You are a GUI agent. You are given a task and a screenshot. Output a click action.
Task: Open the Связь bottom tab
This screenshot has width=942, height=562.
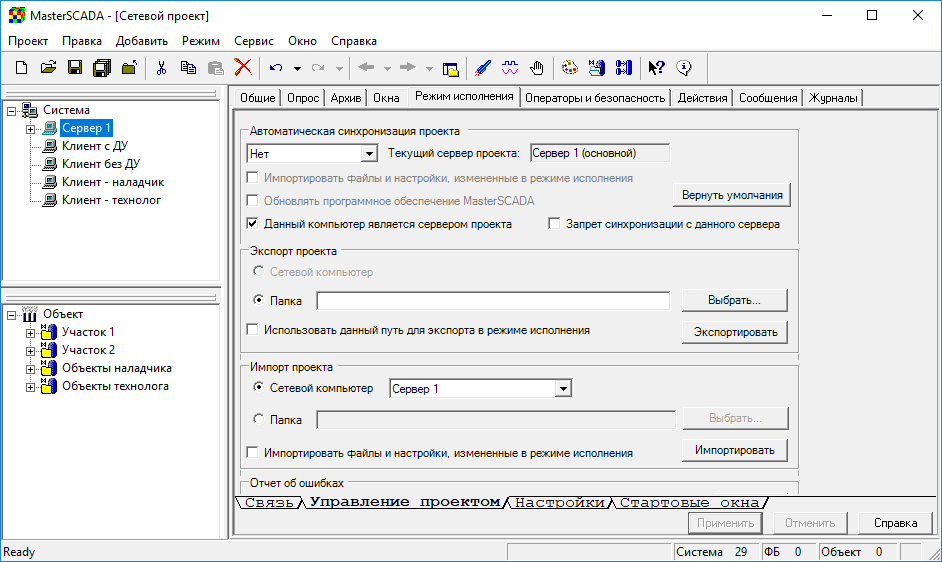click(269, 502)
